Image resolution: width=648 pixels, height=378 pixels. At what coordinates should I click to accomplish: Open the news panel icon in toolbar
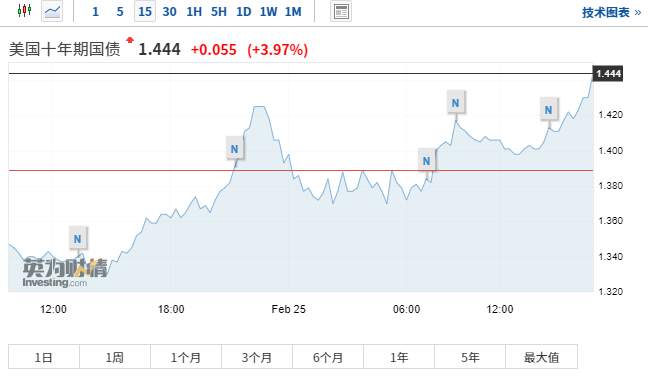[341, 12]
